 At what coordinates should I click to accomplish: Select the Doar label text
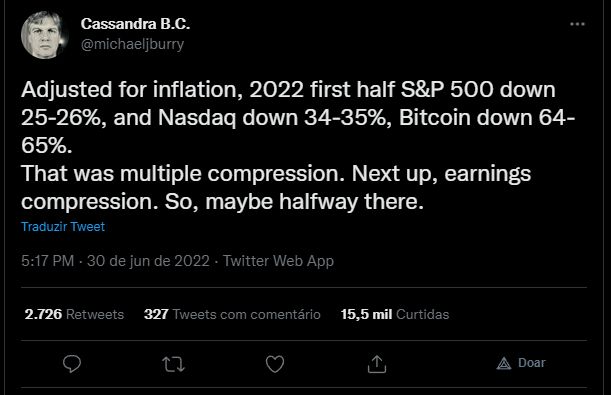tap(532, 363)
